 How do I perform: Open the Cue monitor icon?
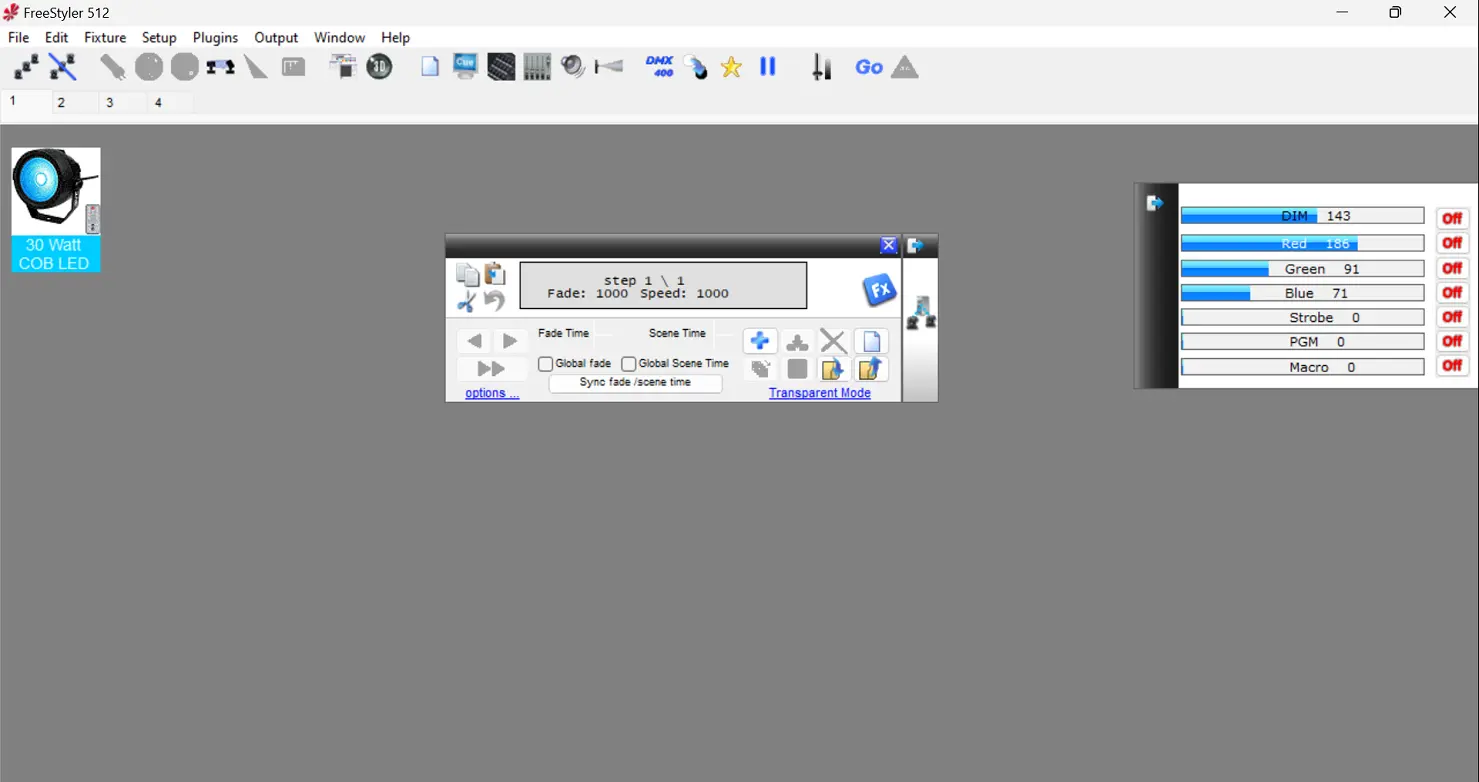click(466, 67)
